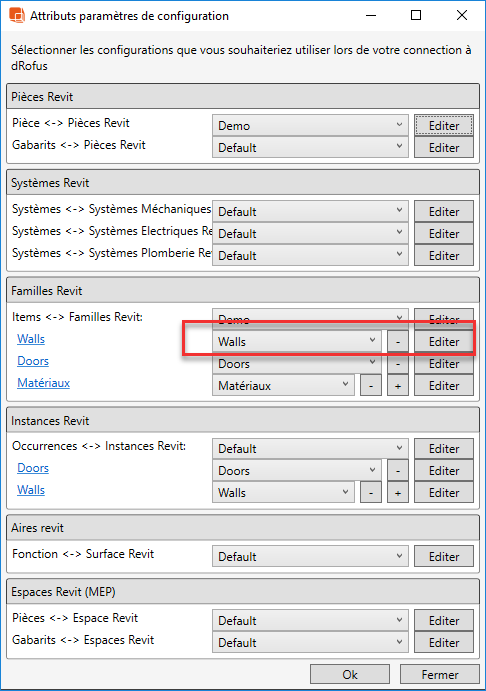This screenshot has width=486, height=691.
Task: Add a family config with Matériaux plus button
Action: coord(397,386)
